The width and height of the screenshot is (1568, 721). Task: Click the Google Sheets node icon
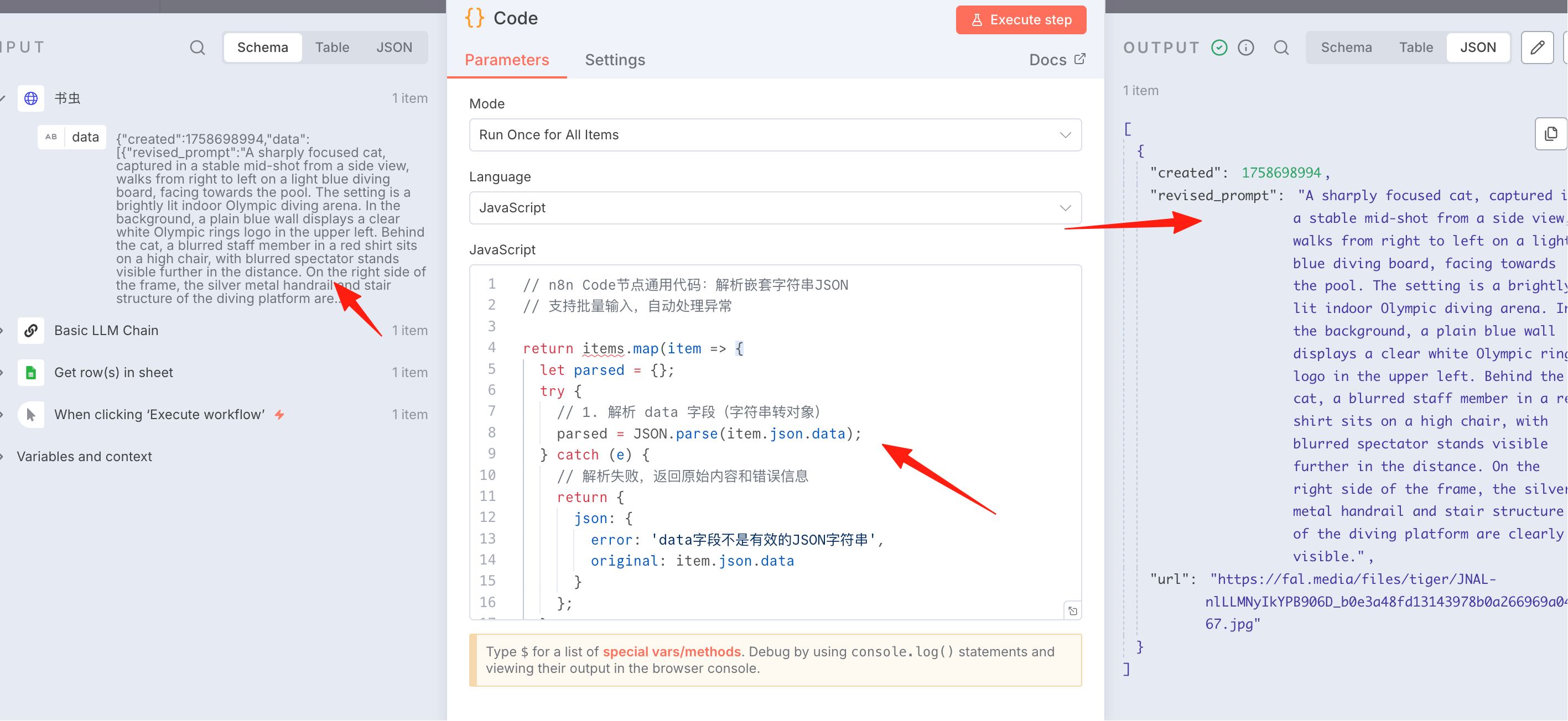click(x=31, y=372)
